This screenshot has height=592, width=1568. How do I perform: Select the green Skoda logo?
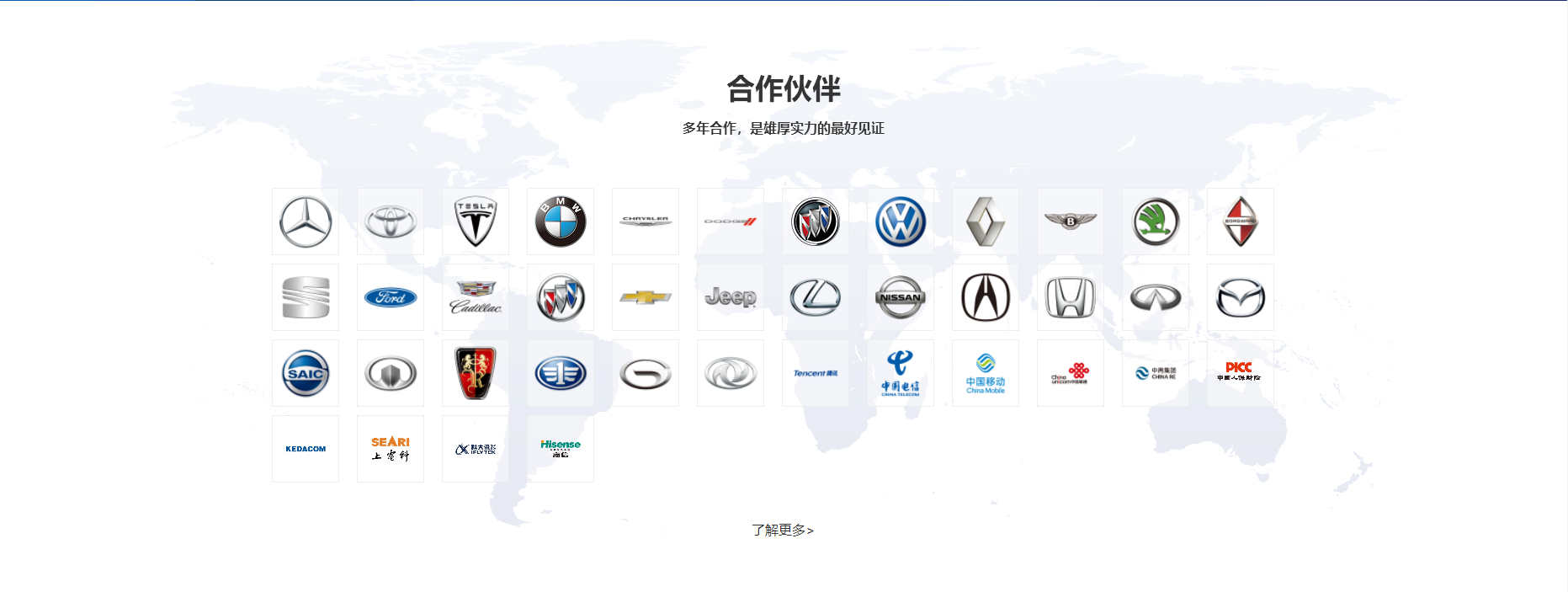[x=1156, y=221]
